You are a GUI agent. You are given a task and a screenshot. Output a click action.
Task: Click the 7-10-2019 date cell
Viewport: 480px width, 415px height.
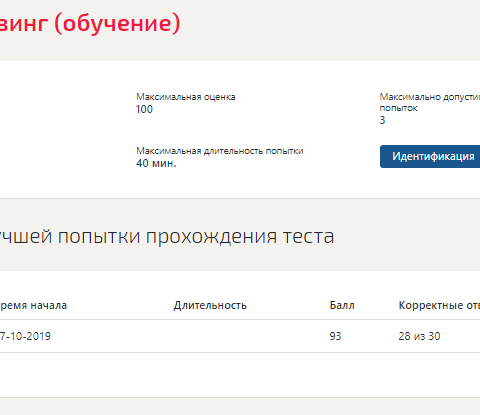25,336
